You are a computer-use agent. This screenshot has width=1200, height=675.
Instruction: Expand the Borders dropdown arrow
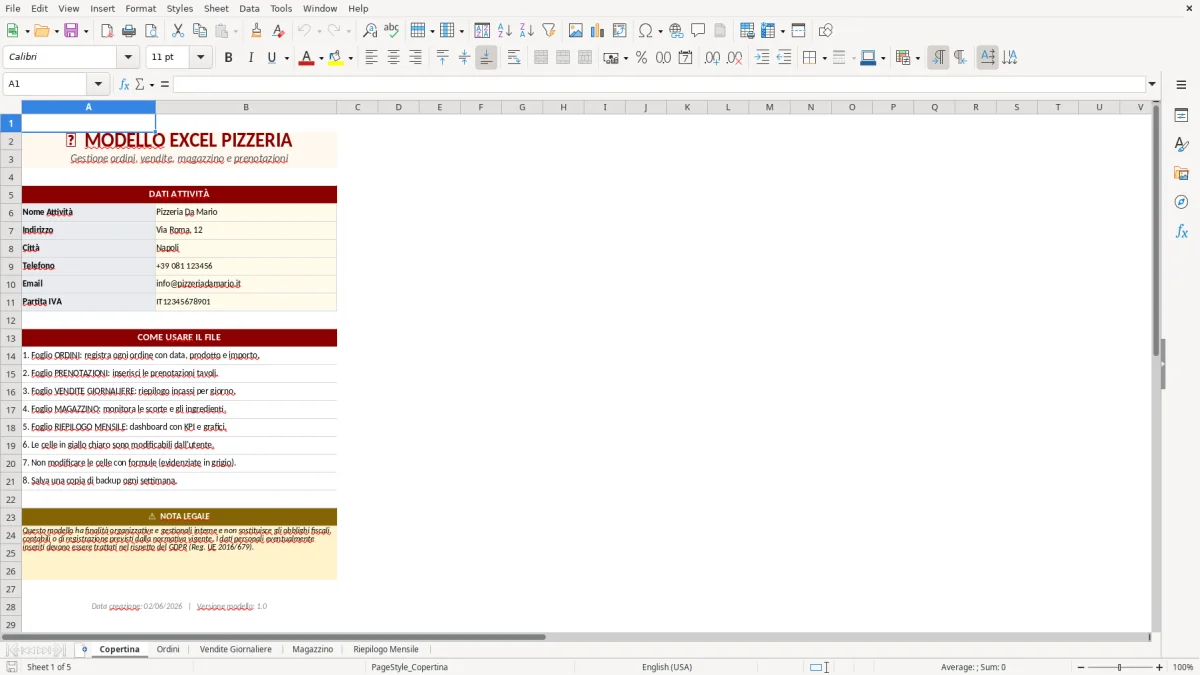tap(824, 58)
